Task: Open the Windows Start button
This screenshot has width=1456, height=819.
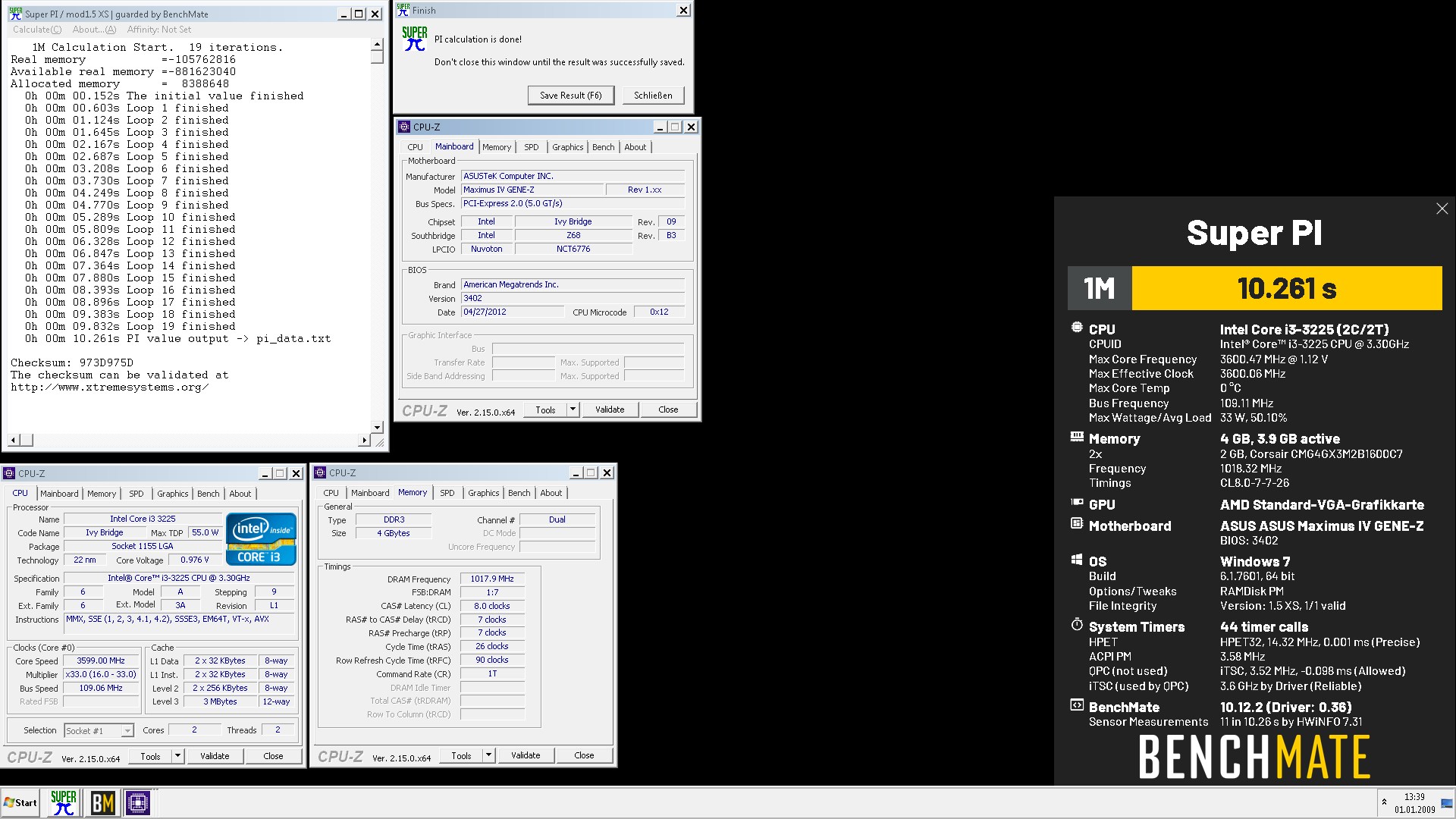Action: (20, 802)
